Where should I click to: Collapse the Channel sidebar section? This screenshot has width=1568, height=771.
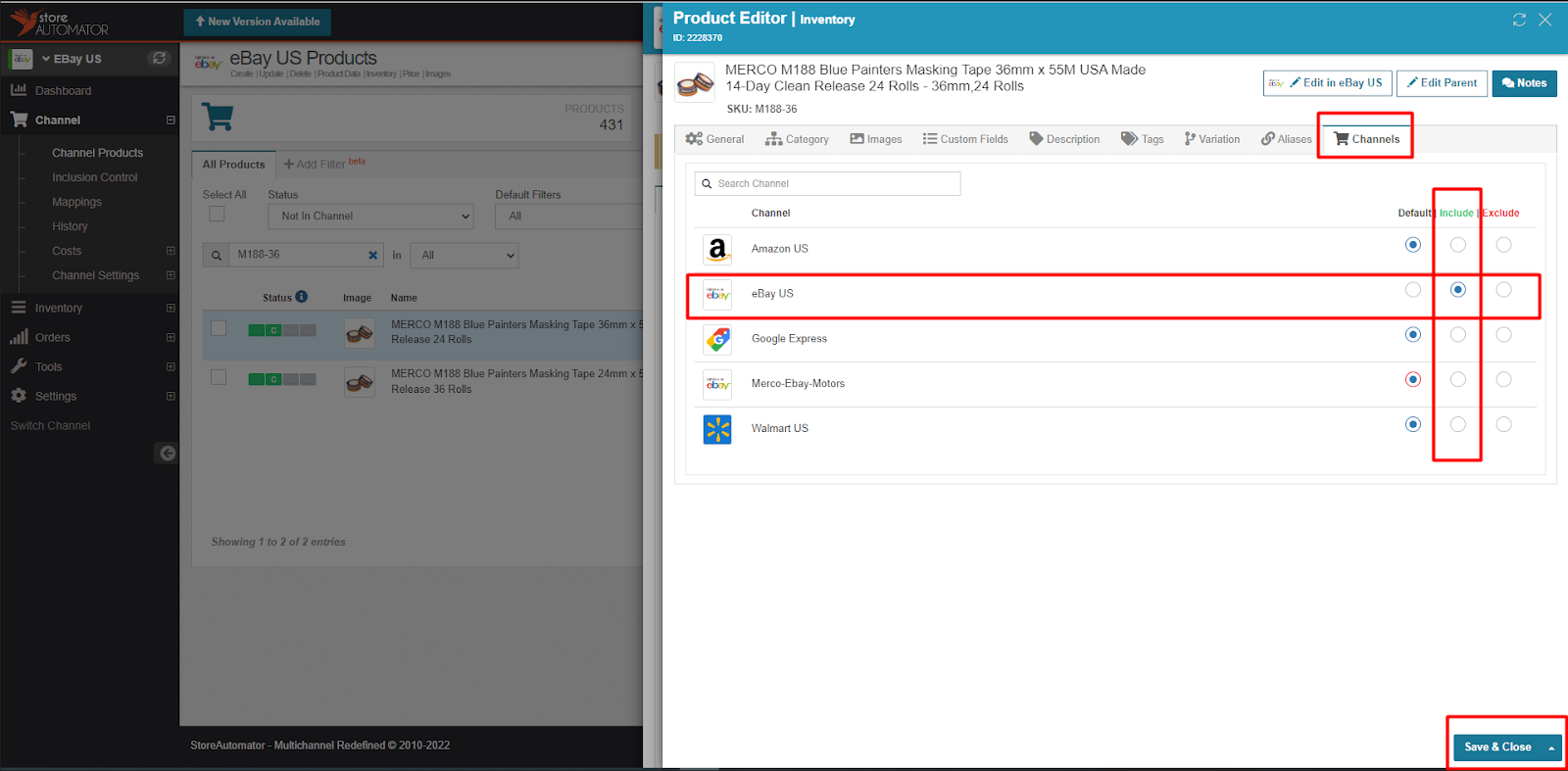171,120
